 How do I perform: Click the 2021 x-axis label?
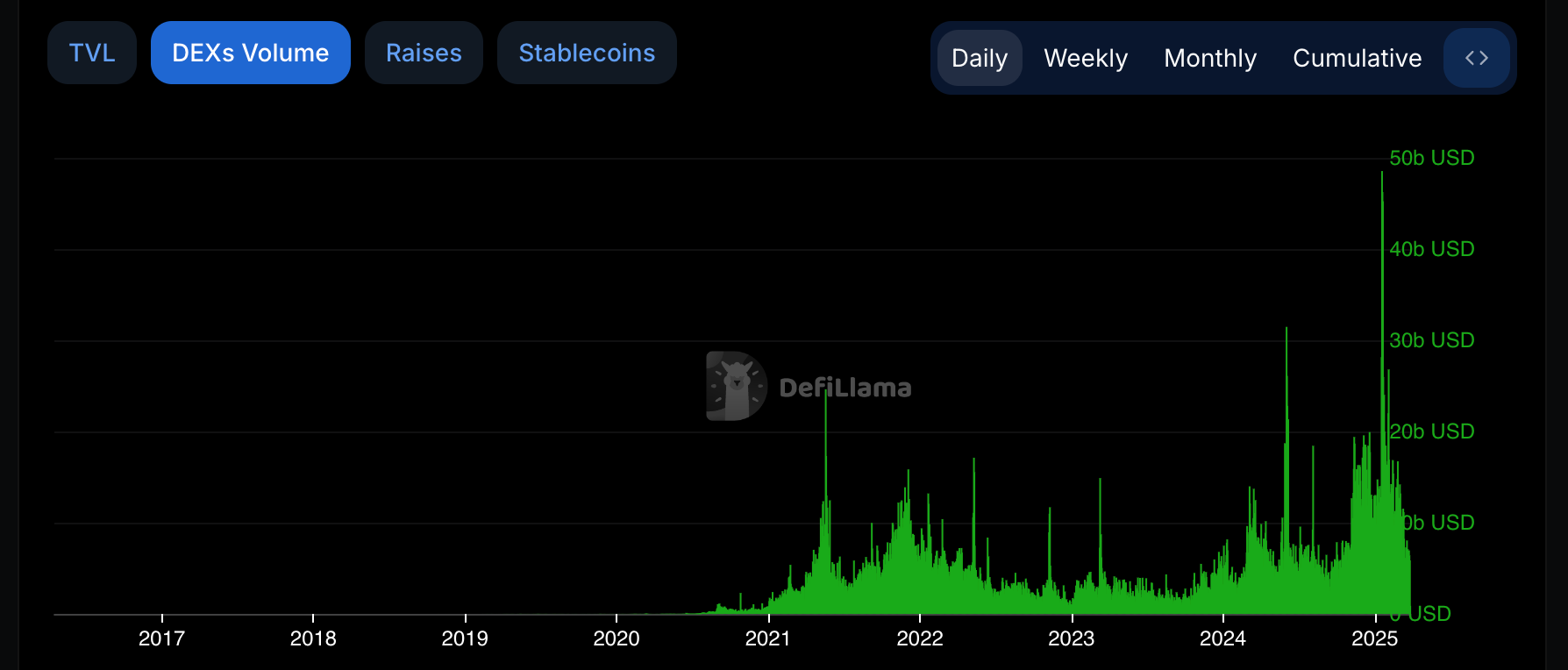[x=767, y=638]
